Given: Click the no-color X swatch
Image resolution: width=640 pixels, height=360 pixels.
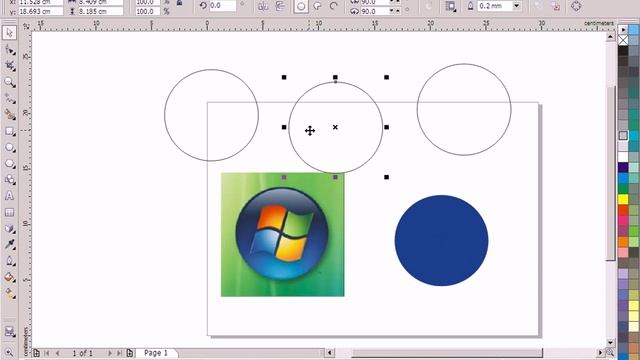Looking at the screenshot, I should pyautogui.click(x=623, y=40).
